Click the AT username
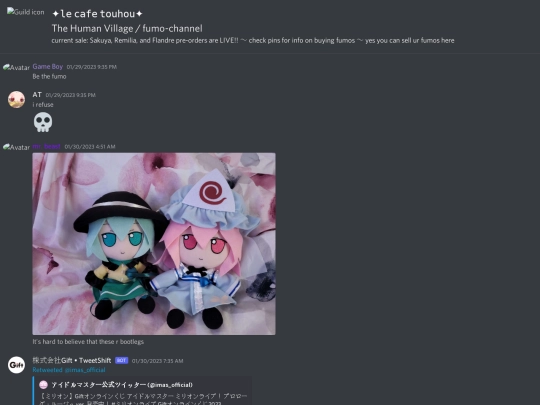Viewport: 540px width, 405px height. (x=37, y=95)
